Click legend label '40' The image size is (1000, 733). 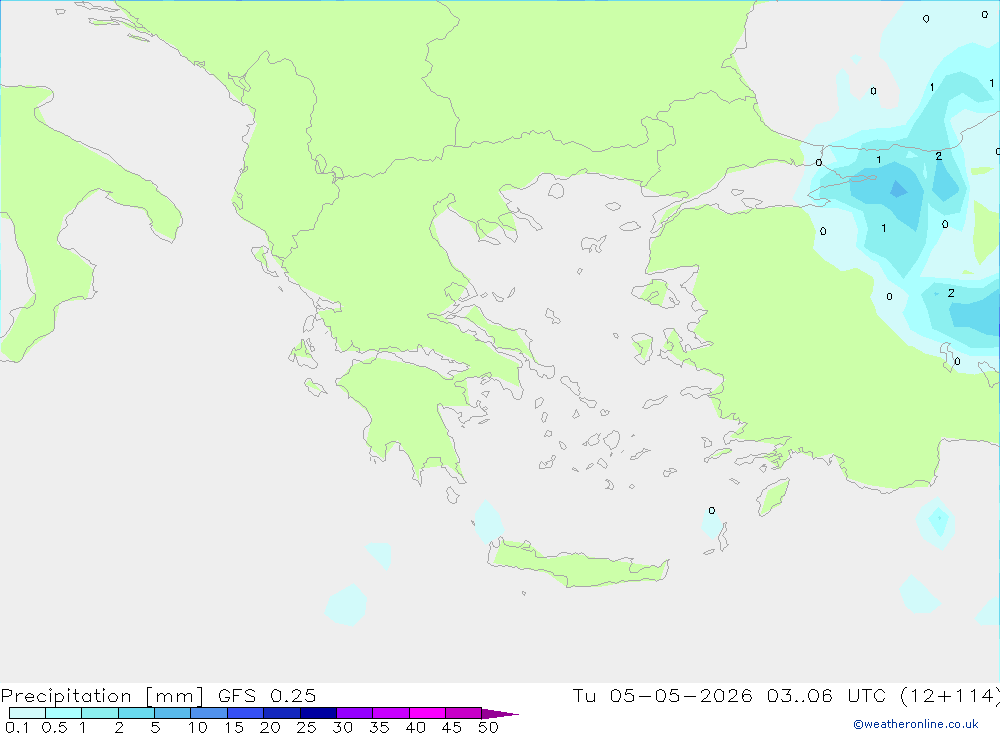[x=416, y=727]
